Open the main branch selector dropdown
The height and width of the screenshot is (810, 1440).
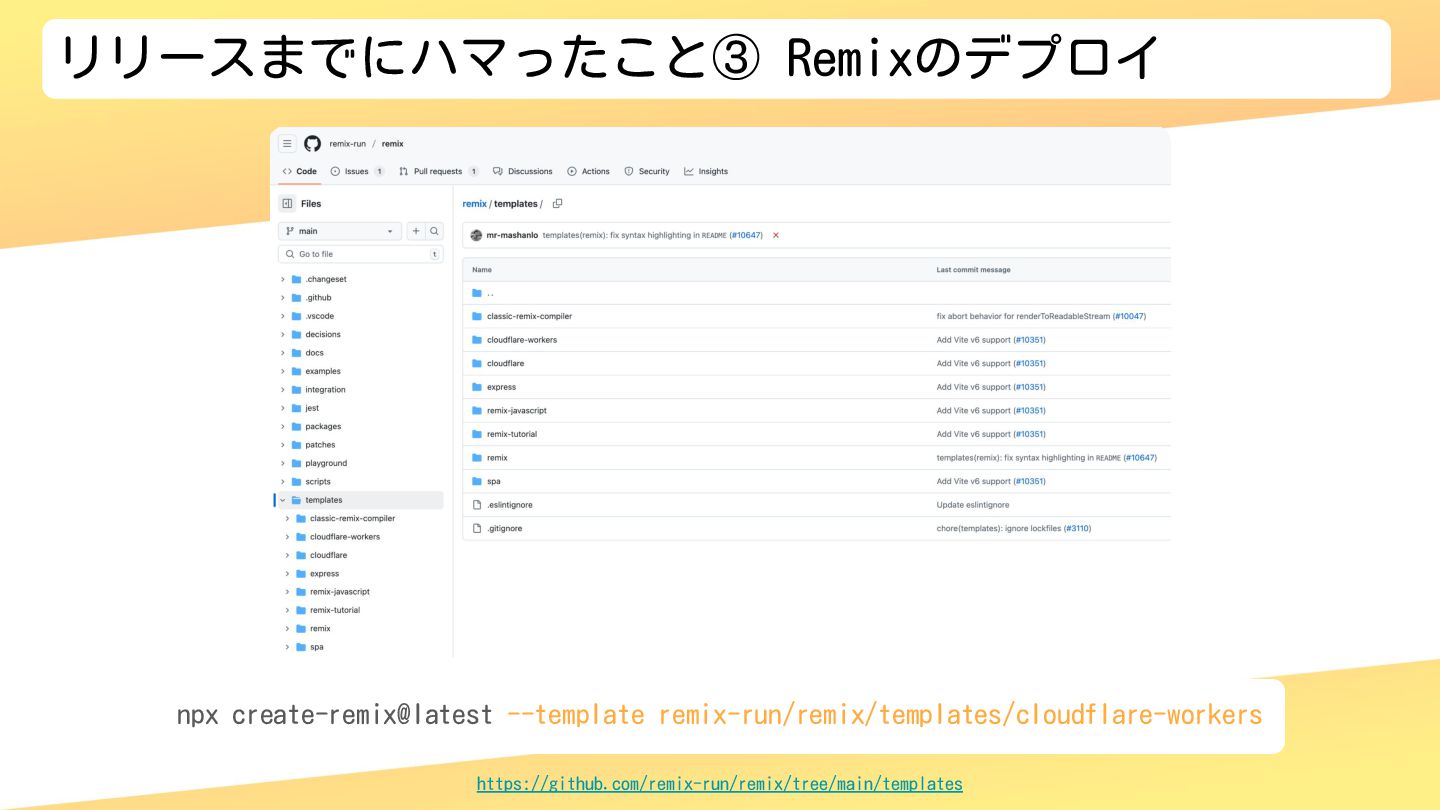point(340,231)
